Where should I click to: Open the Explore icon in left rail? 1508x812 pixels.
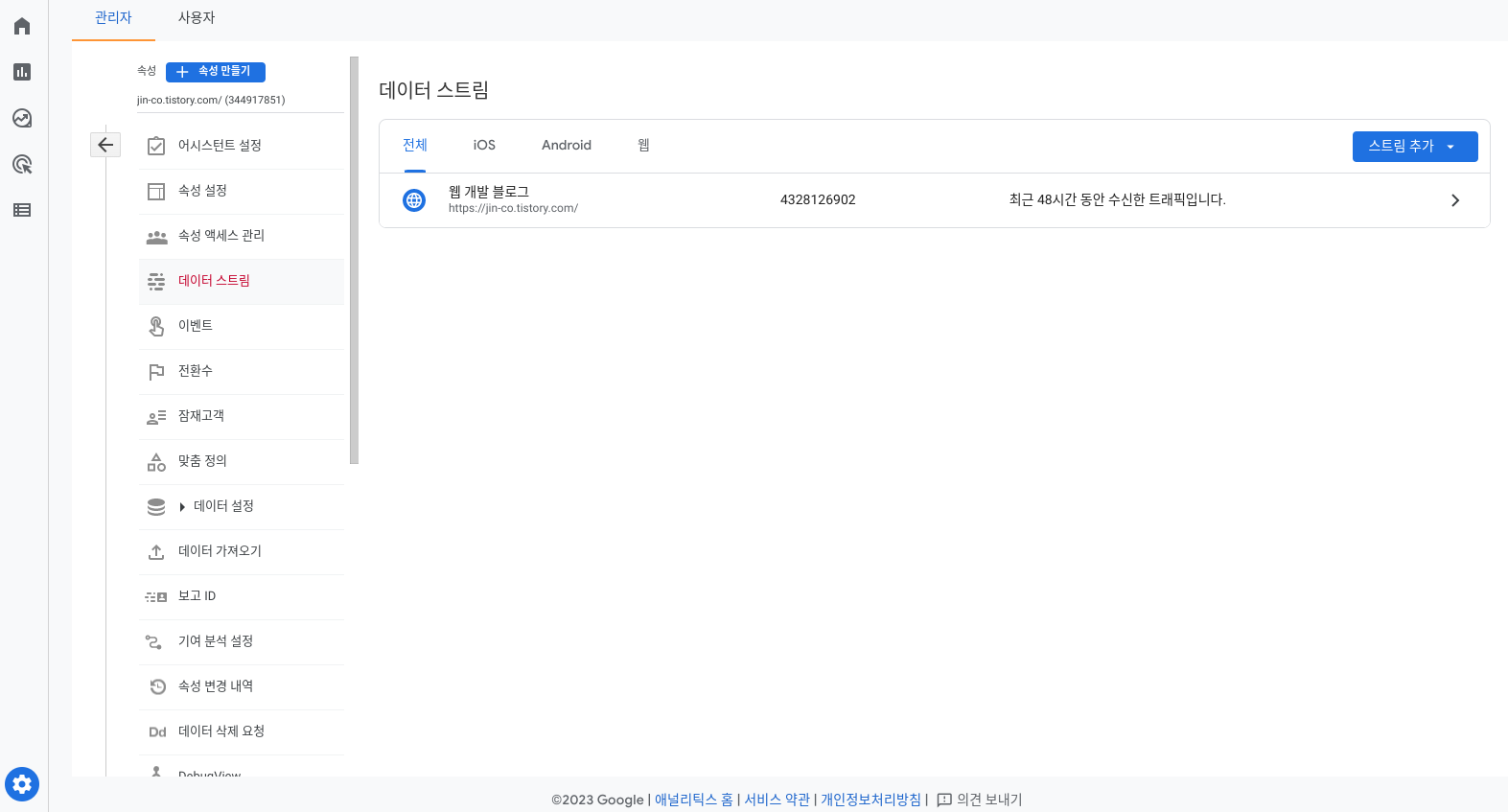pyautogui.click(x=22, y=118)
